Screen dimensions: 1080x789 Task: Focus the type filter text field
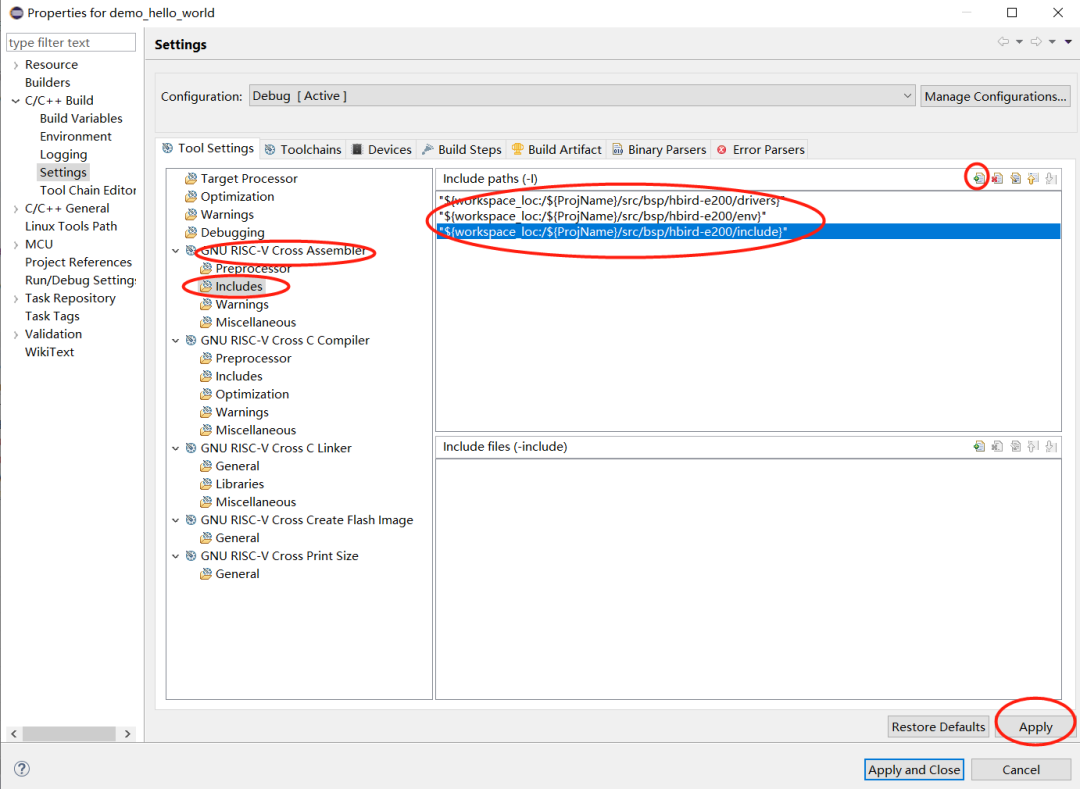(x=71, y=43)
